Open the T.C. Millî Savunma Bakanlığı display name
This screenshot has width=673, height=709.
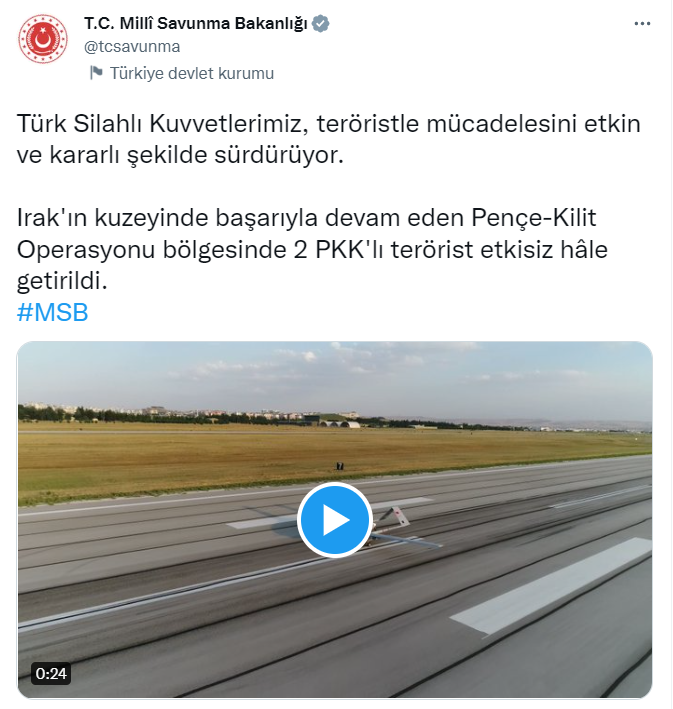pos(196,24)
